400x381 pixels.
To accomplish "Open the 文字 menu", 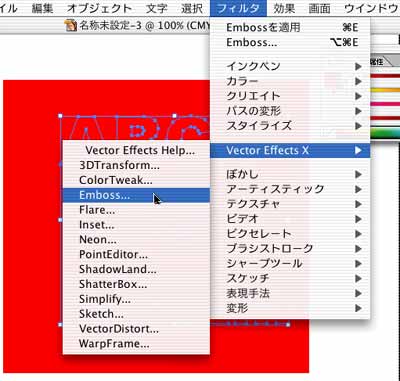I will tap(157, 8).
